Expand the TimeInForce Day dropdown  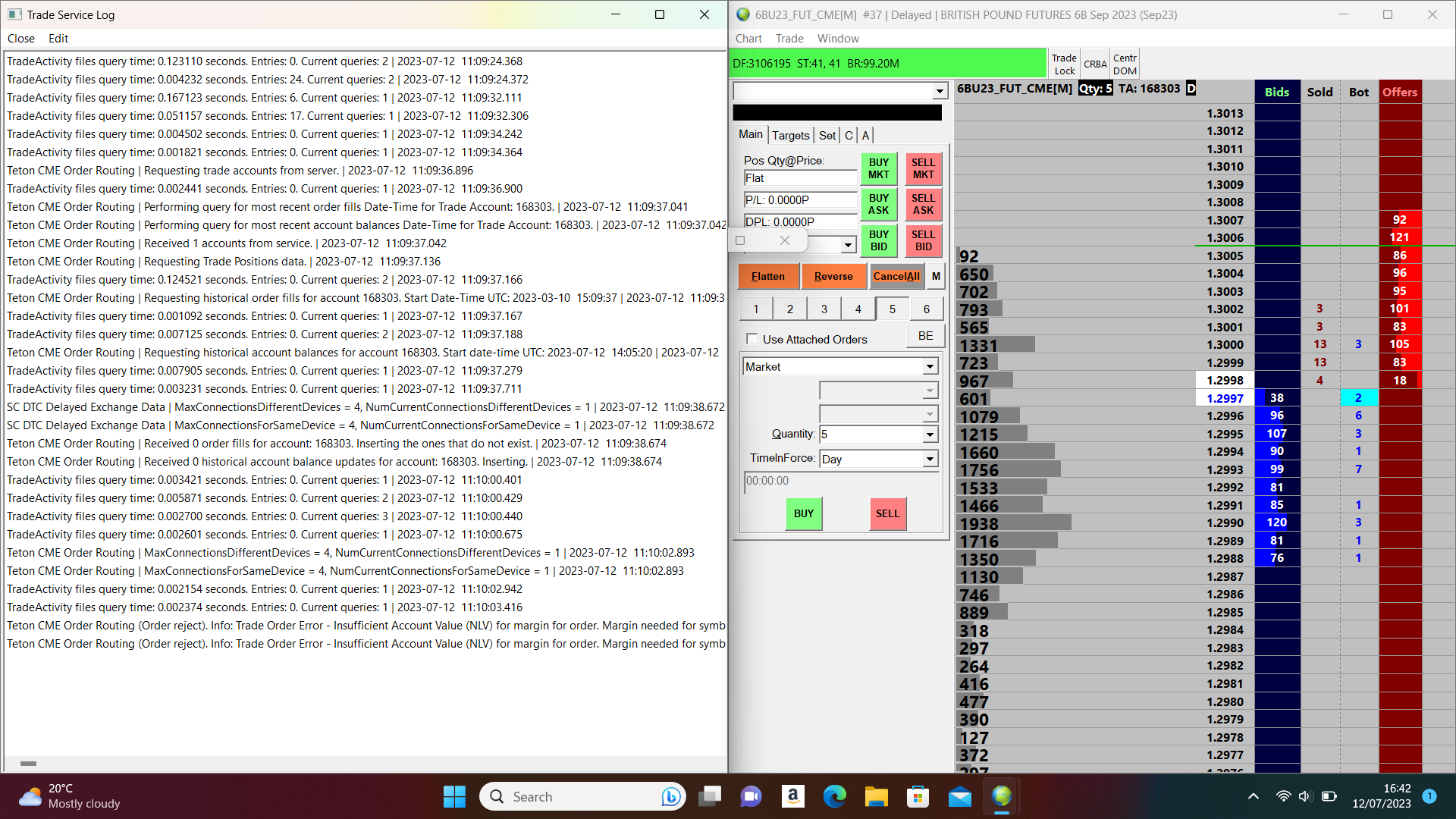pos(930,460)
